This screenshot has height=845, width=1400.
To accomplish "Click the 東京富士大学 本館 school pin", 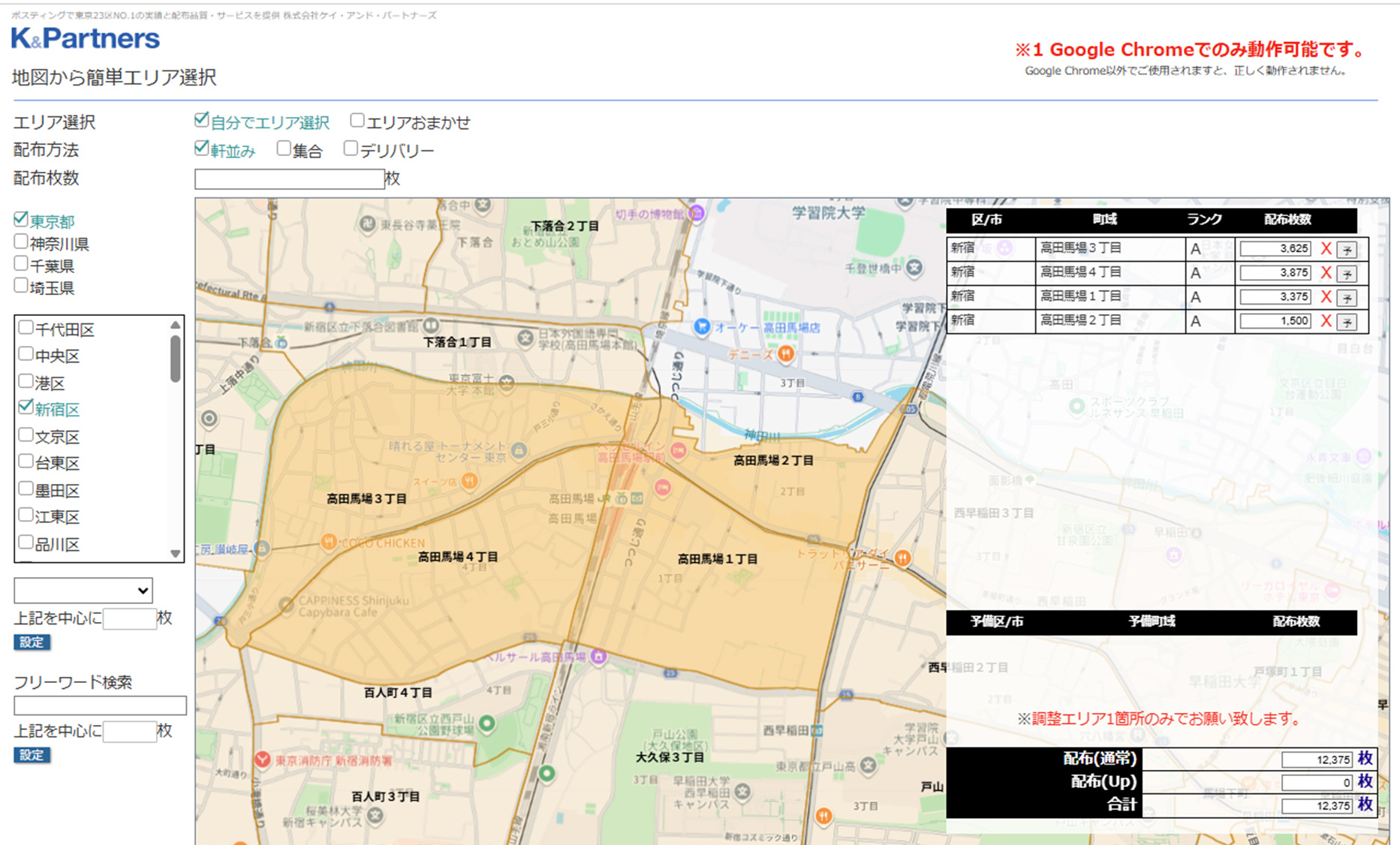I will [507, 383].
